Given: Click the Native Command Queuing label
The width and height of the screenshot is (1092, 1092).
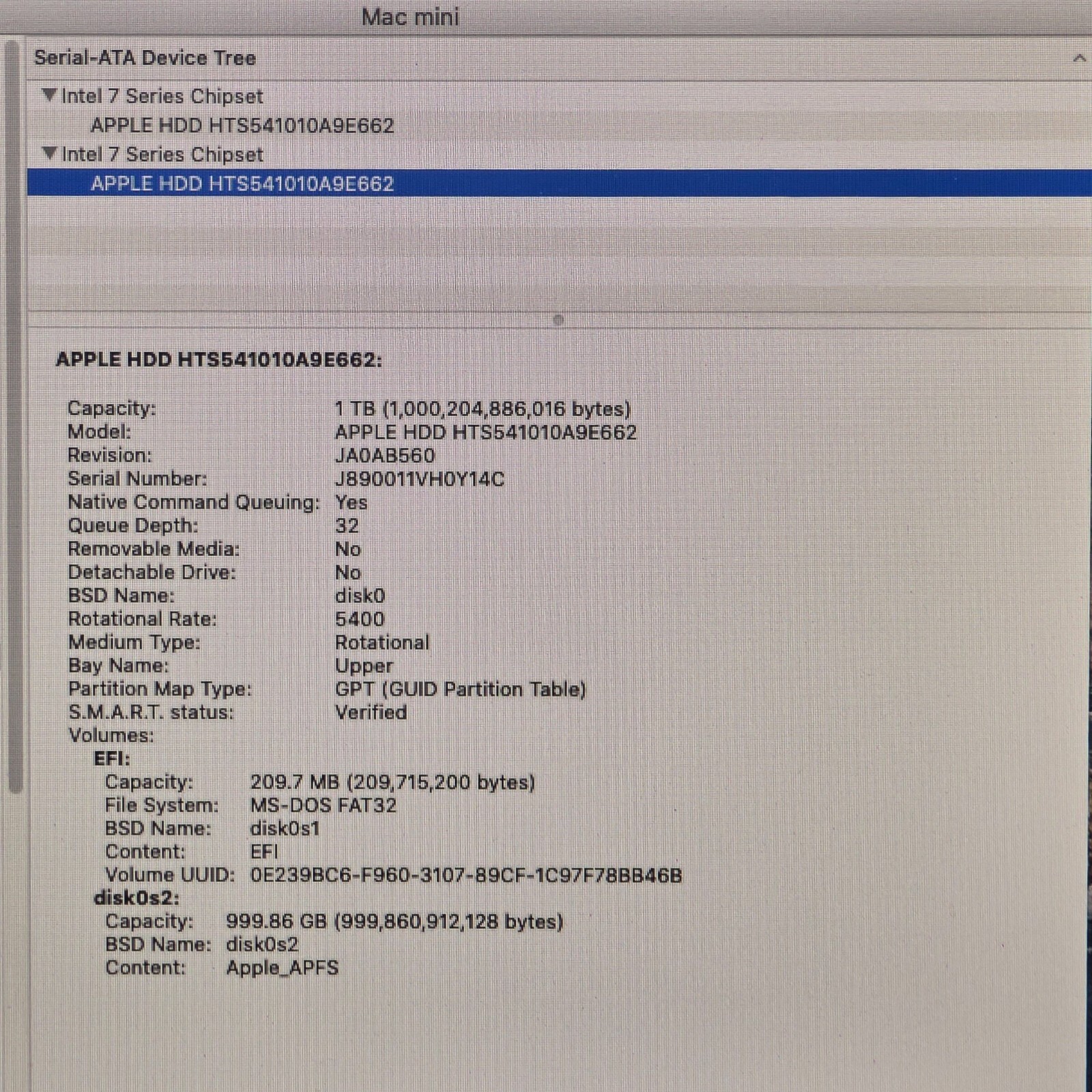Looking at the screenshot, I should pyautogui.click(x=194, y=502).
